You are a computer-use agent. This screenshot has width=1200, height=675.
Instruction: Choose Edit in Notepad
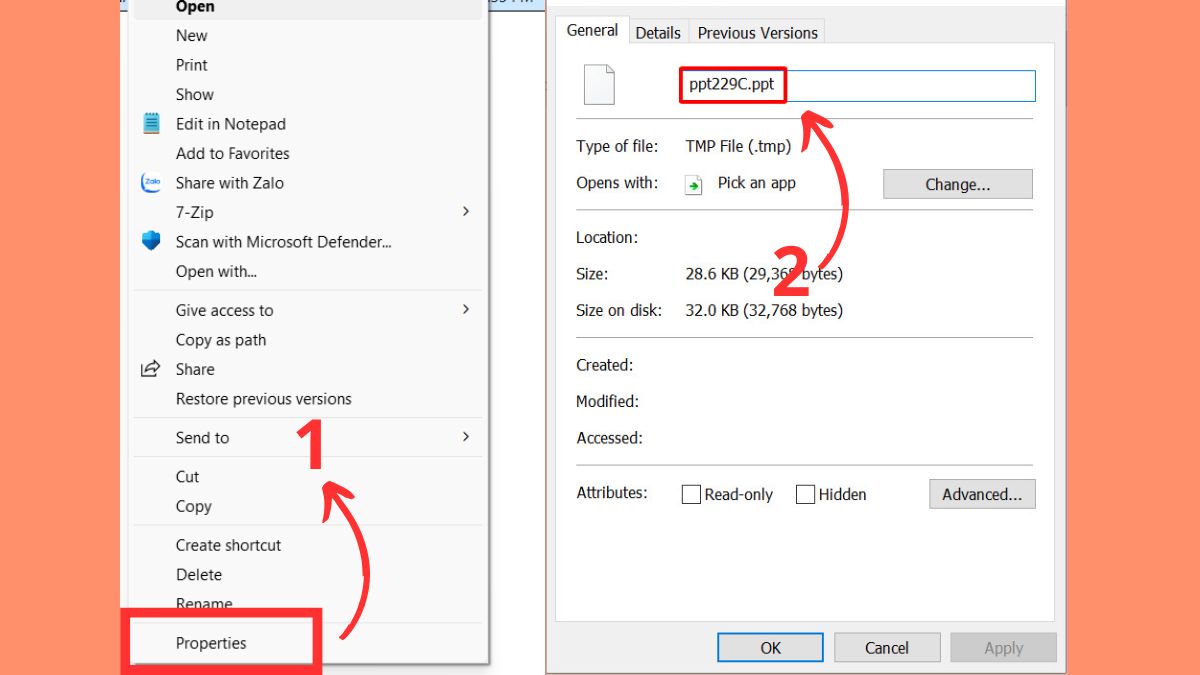pos(231,124)
